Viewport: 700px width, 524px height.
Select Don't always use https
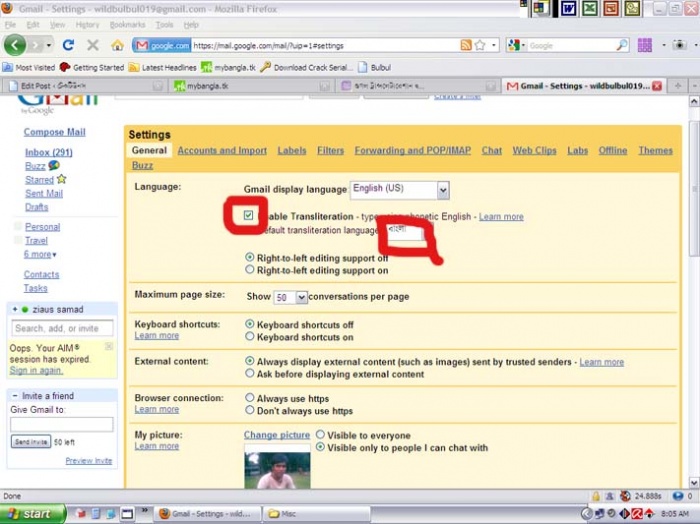[250, 410]
